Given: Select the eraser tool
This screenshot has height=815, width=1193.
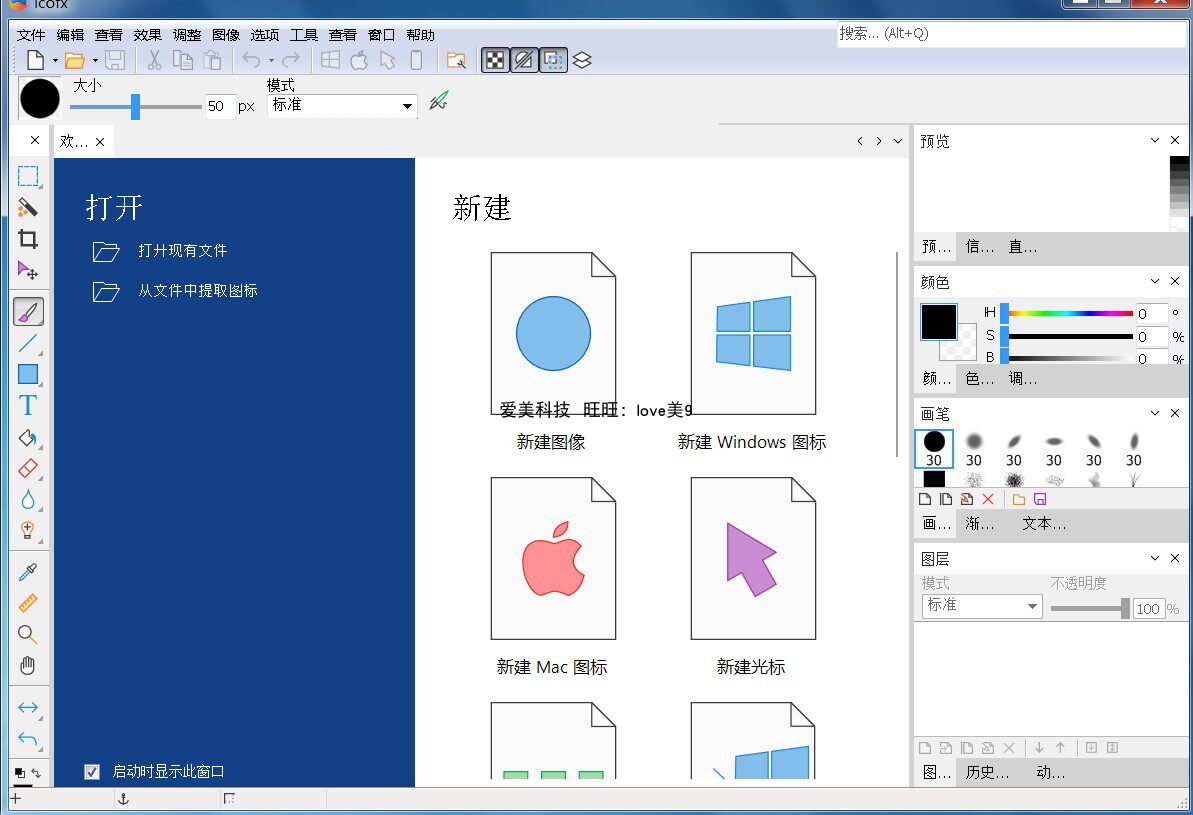Looking at the screenshot, I should tap(28, 468).
